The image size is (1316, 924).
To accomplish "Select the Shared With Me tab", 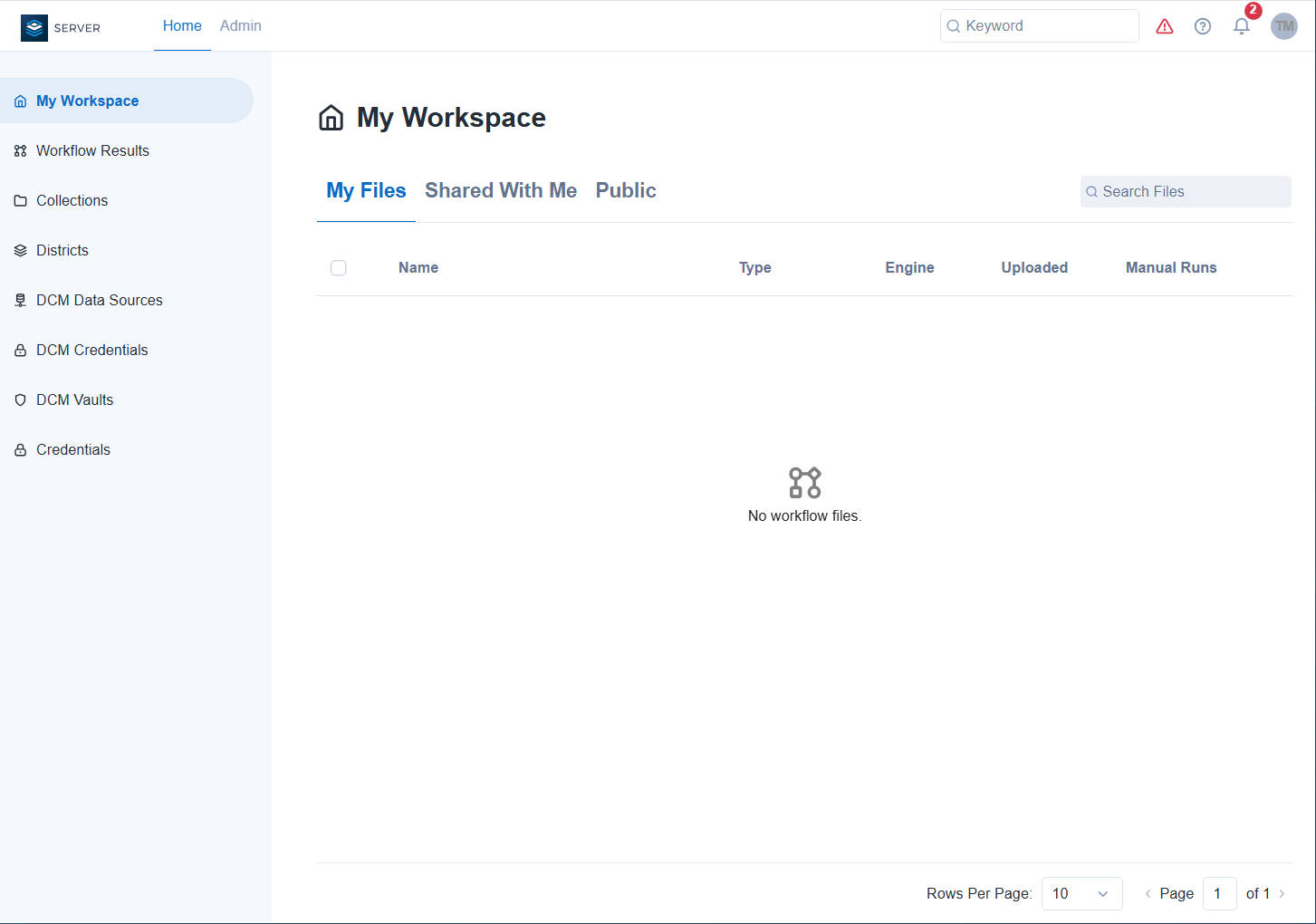I will point(501,191).
